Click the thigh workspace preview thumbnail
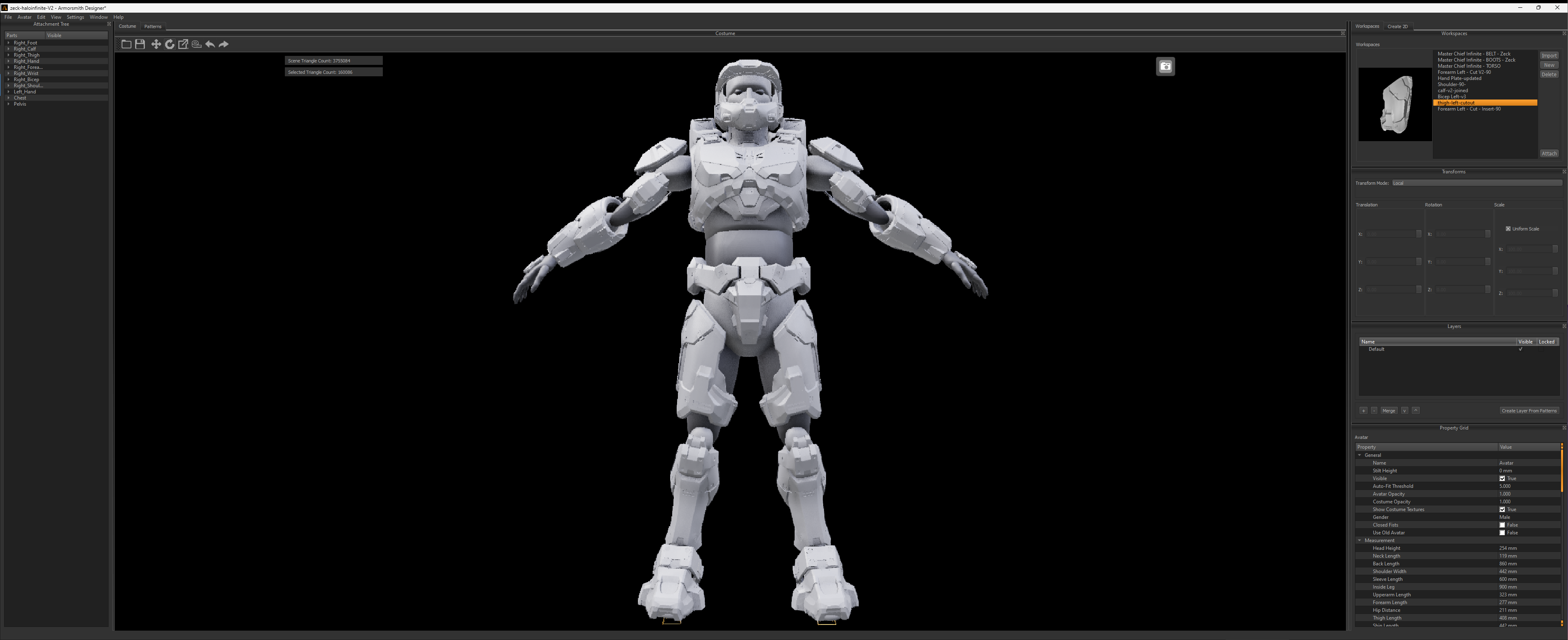Screen dimensions: 1568x640 [x=1395, y=104]
